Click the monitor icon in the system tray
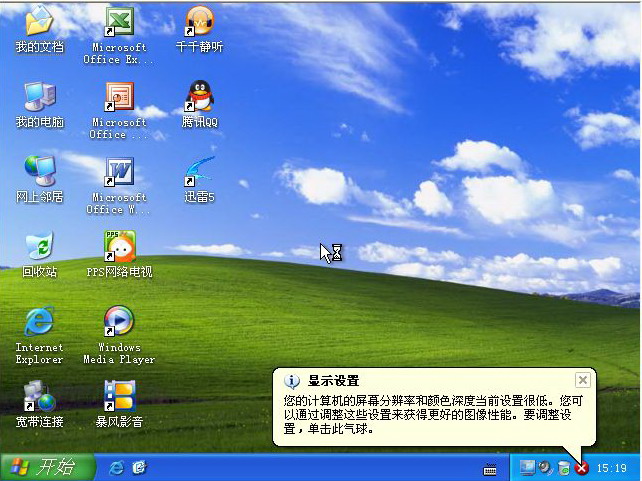Image resolution: width=642 pixels, height=481 pixels. pos(527,467)
